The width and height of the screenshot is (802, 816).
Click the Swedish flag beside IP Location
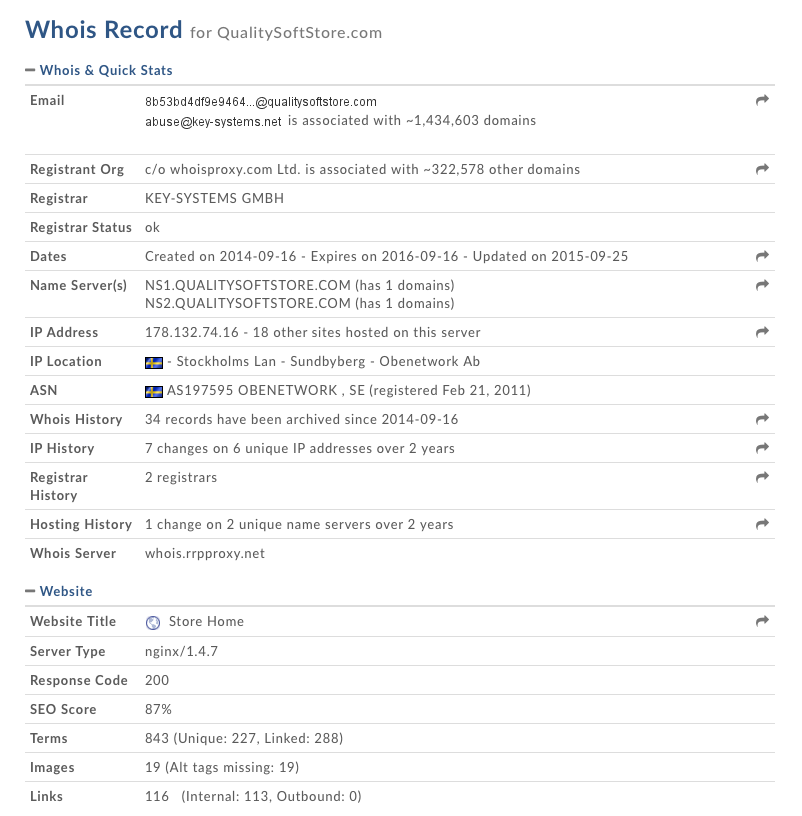point(154,362)
